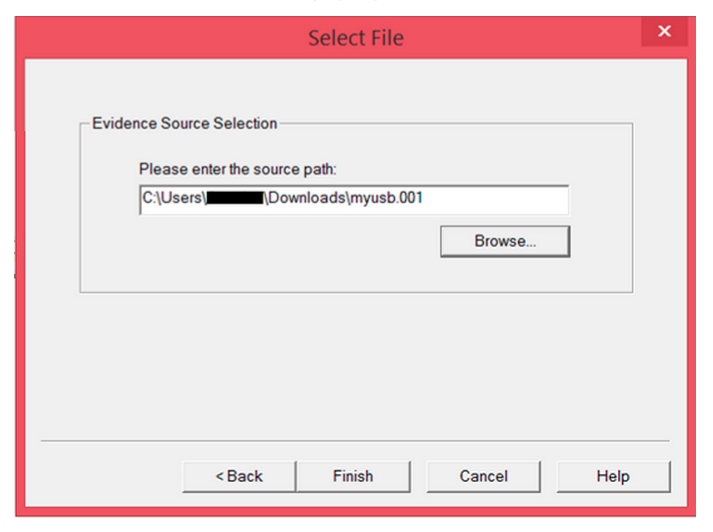Go back with the < Back button
Viewport: 713px width, 532px height.
click(x=239, y=477)
